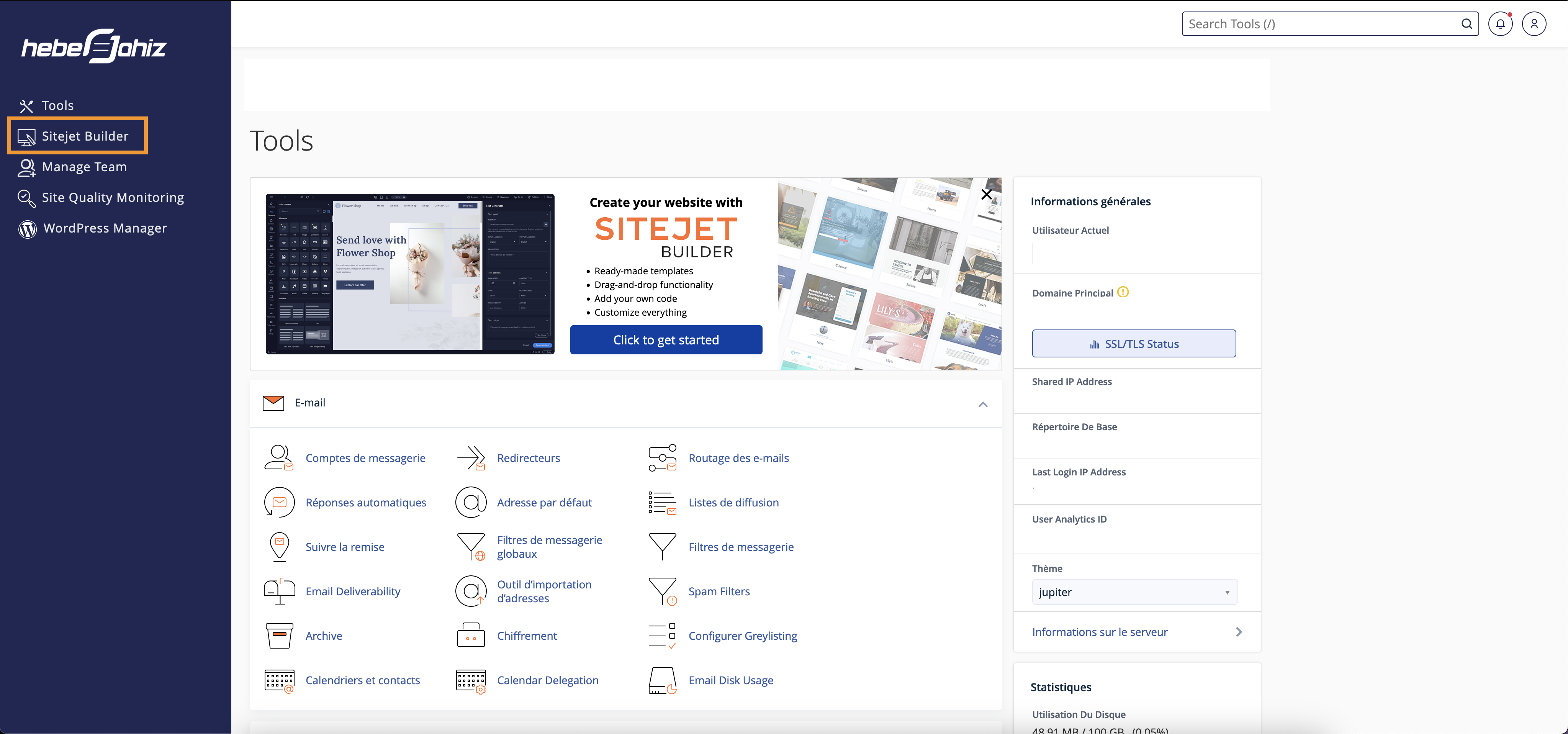Viewport: 1568px width, 734px height.
Task: Open Suivre la remise link
Action: (x=345, y=547)
